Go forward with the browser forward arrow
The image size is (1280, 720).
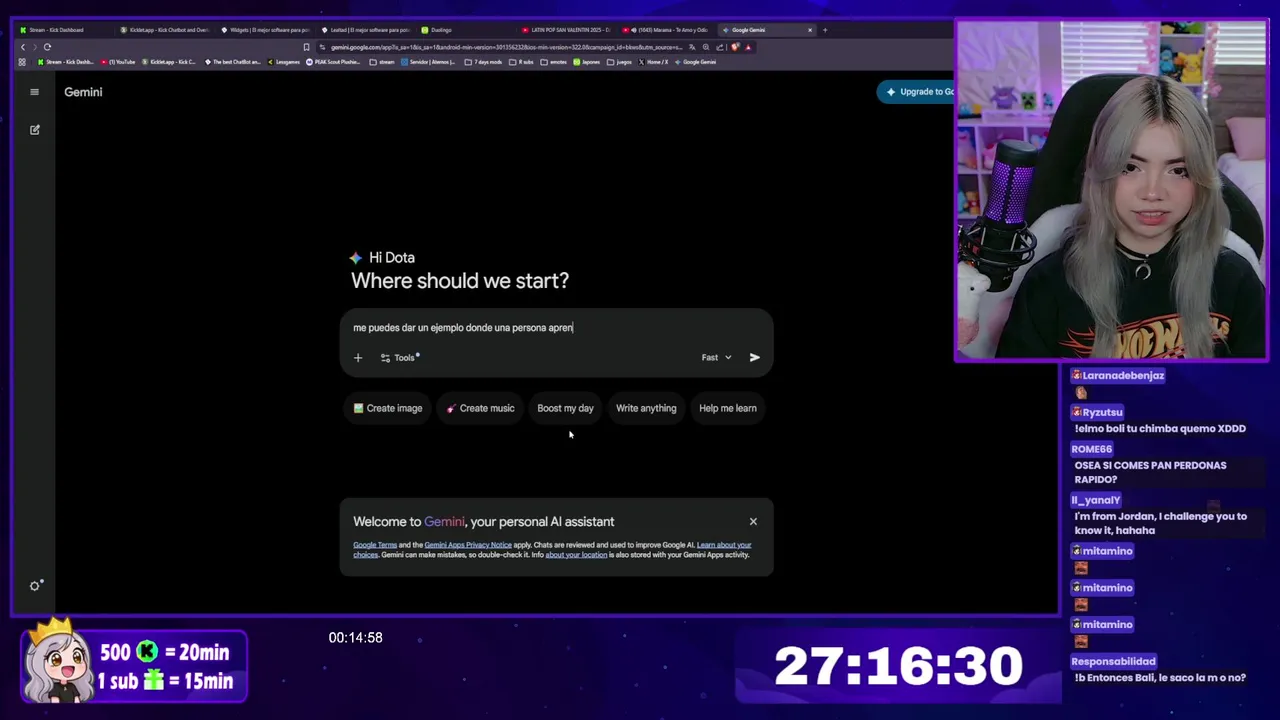(x=35, y=47)
